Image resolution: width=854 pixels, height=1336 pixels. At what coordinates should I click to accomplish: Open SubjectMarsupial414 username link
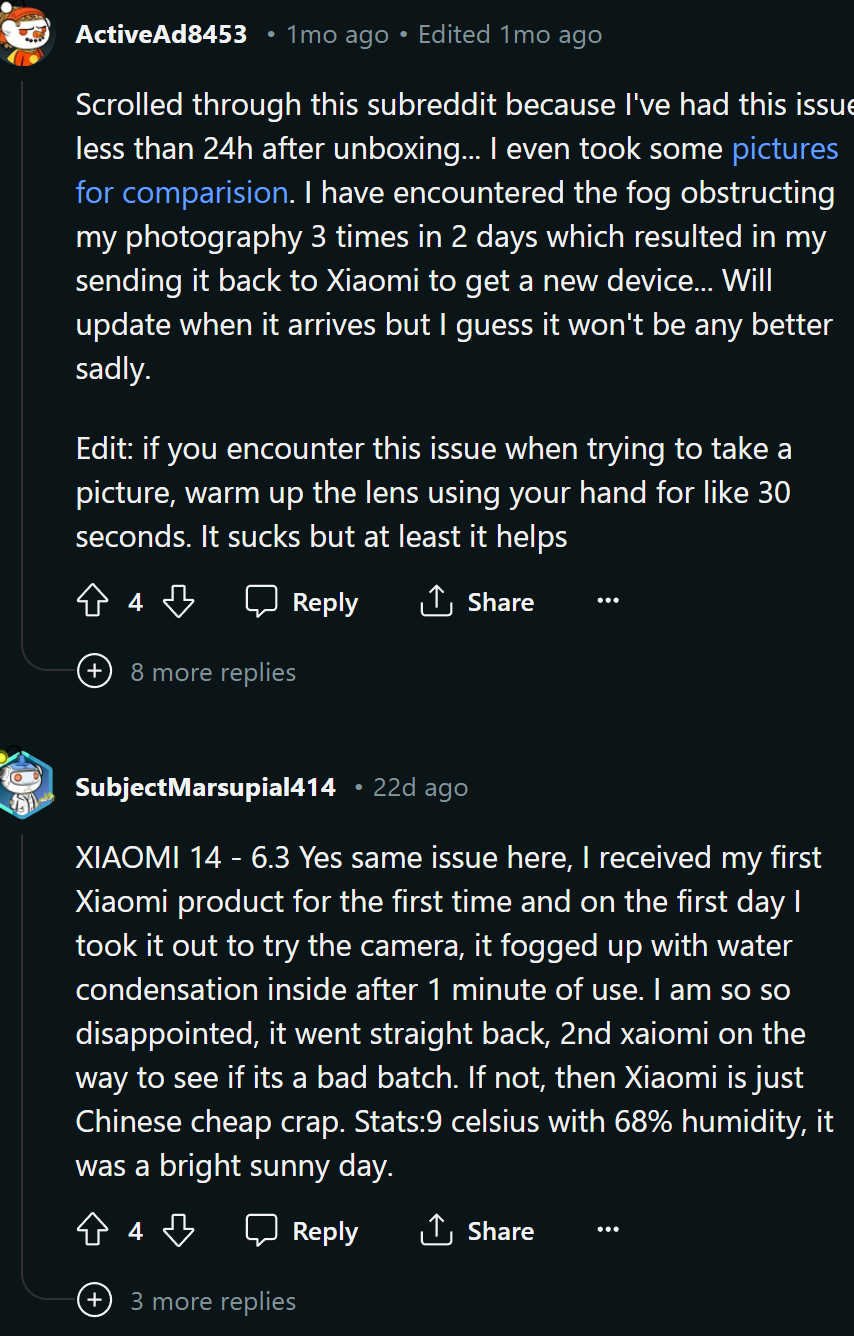[x=205, y=787]
